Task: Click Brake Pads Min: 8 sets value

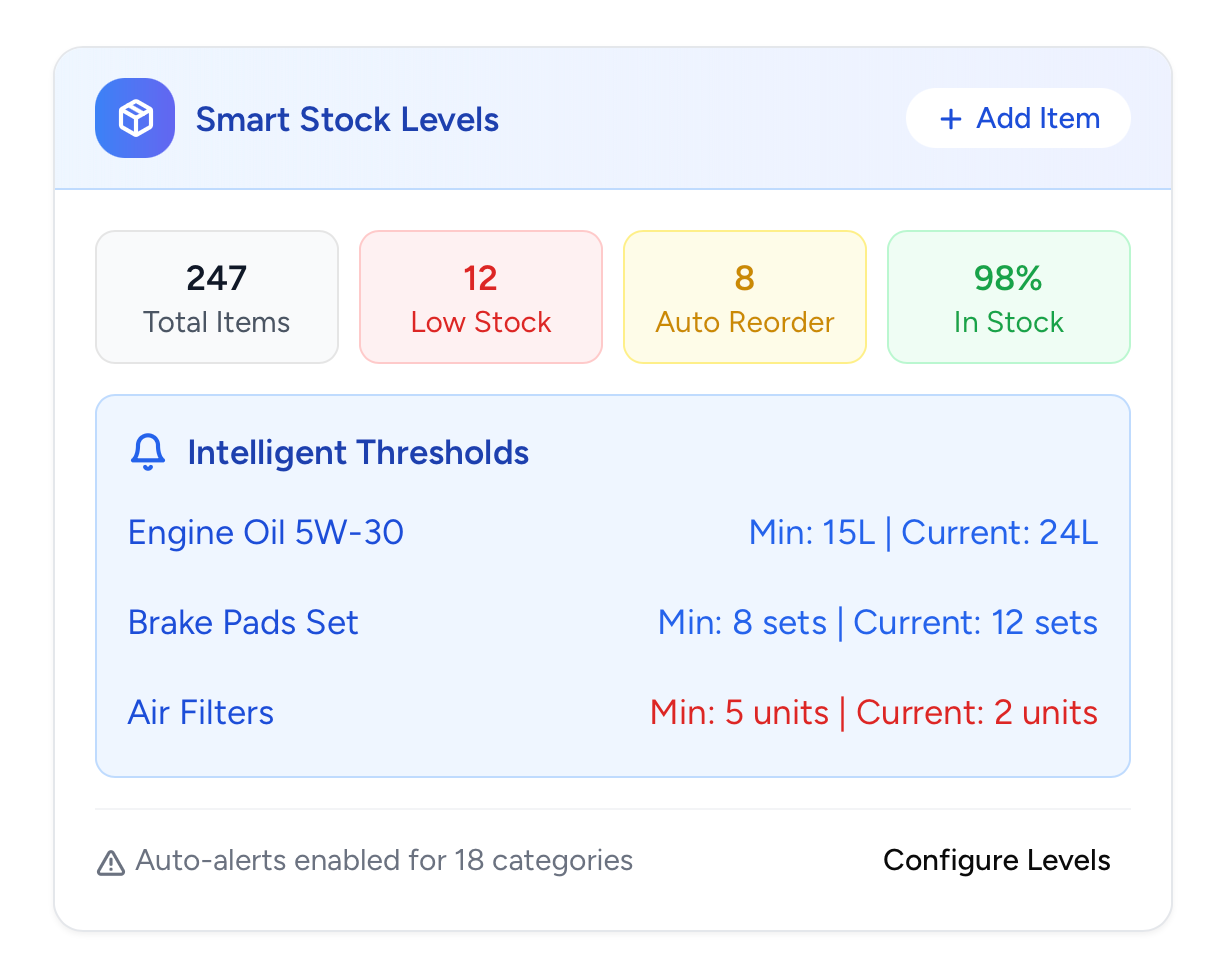Action: [742, 623]
